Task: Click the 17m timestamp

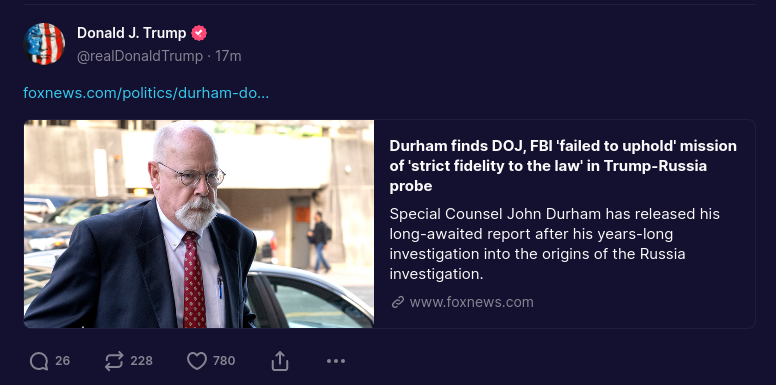Action: [x=229, y=56]
